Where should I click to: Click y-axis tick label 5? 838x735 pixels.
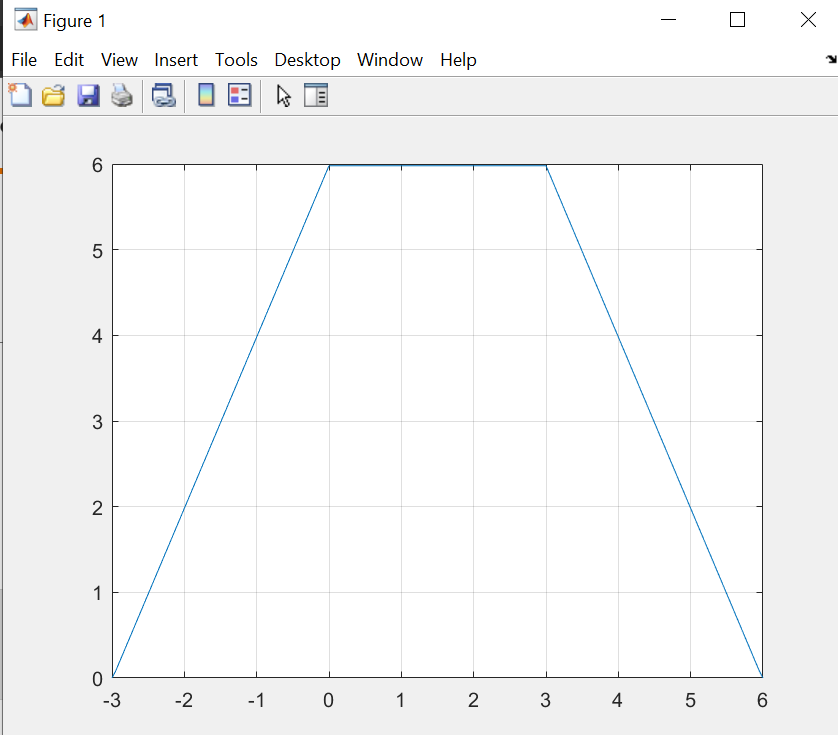[x=97, y=251]
